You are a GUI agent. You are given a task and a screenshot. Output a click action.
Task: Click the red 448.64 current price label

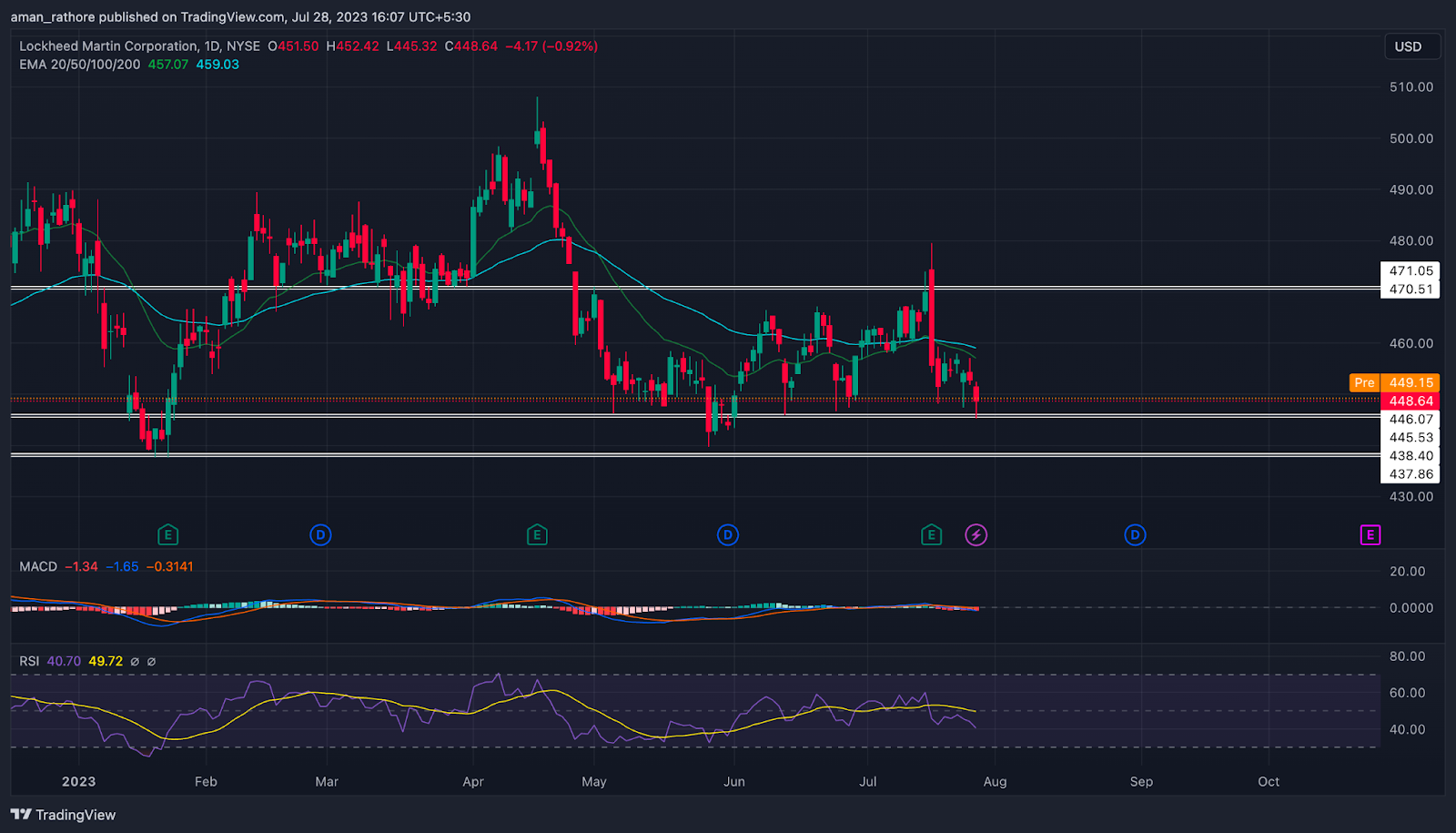[x=1410, y=401]
